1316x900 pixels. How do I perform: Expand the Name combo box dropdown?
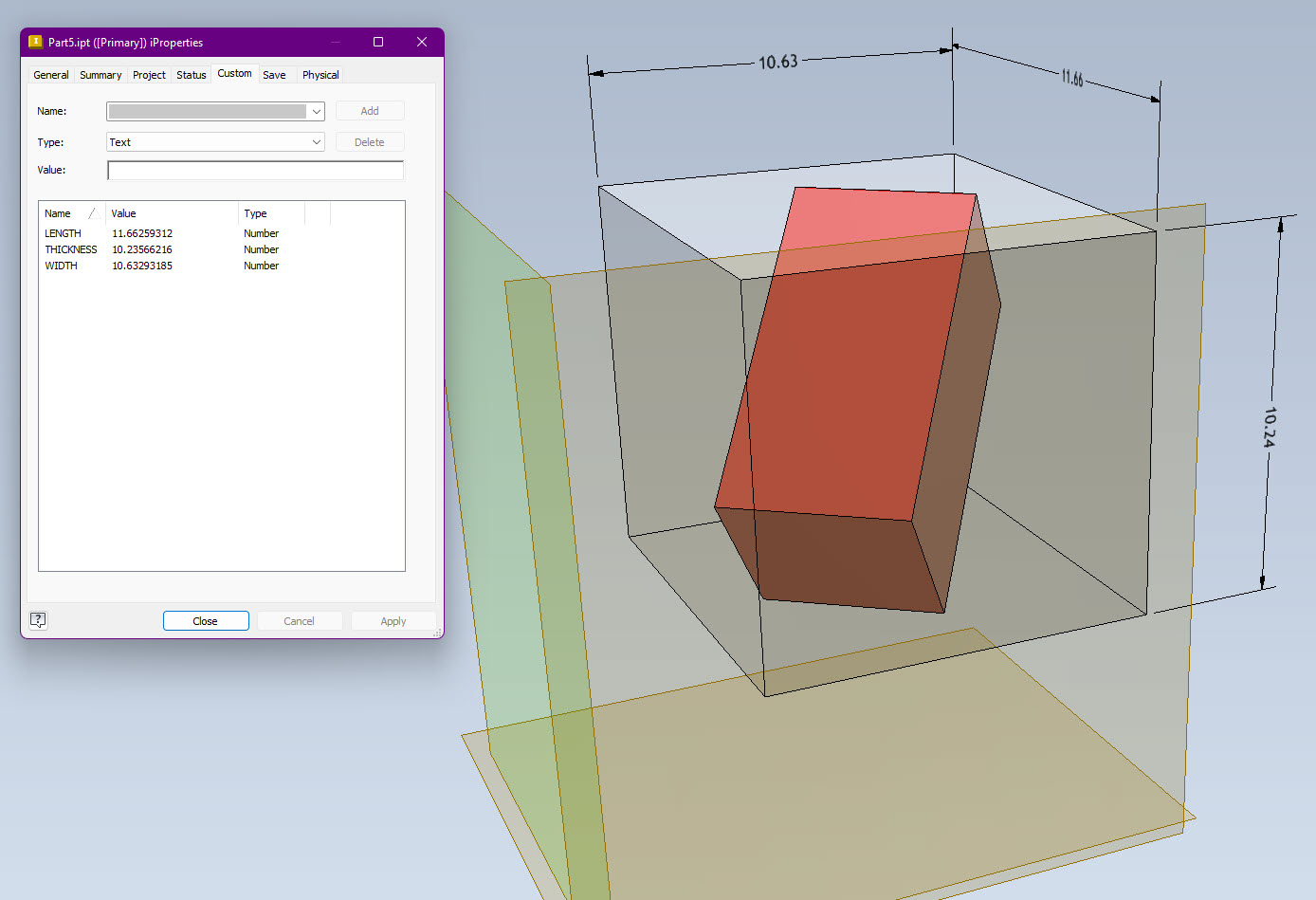tap(316, 112)
